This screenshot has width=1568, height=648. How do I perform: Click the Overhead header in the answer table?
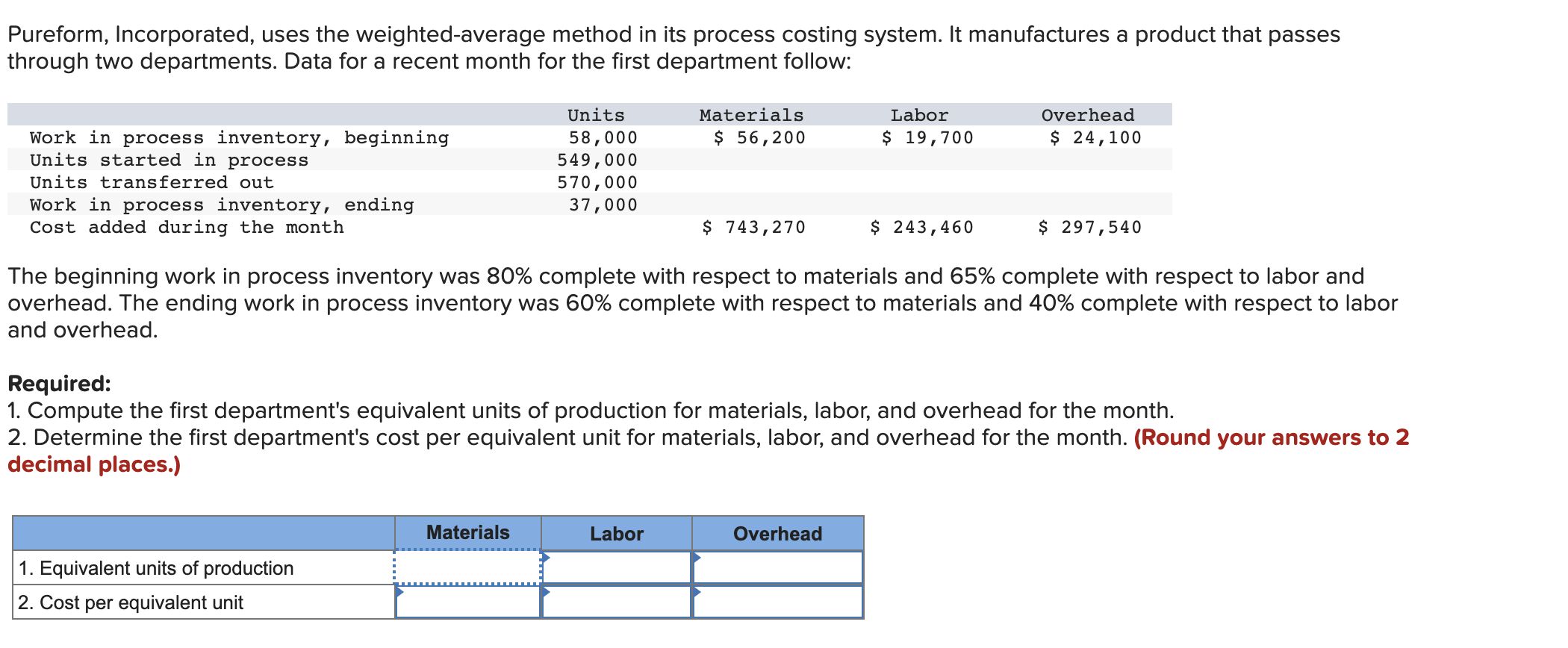(x=778, y=534)
